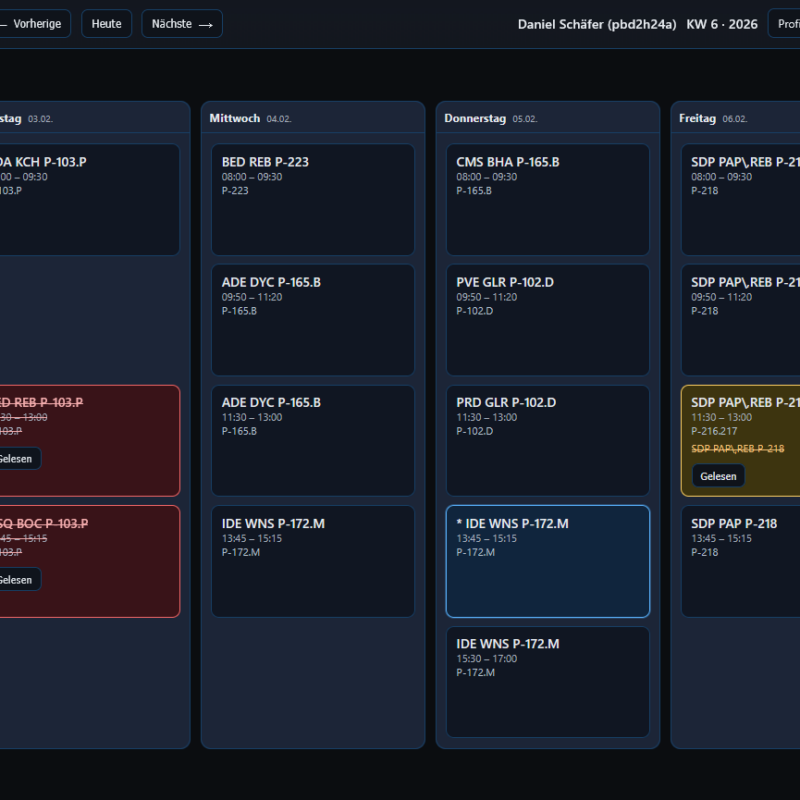Select Wednesday's 11:30 ADE DYC lesson
Viewport: 800px width, 800px height.
pyautogui.click(x=312, y=440)
